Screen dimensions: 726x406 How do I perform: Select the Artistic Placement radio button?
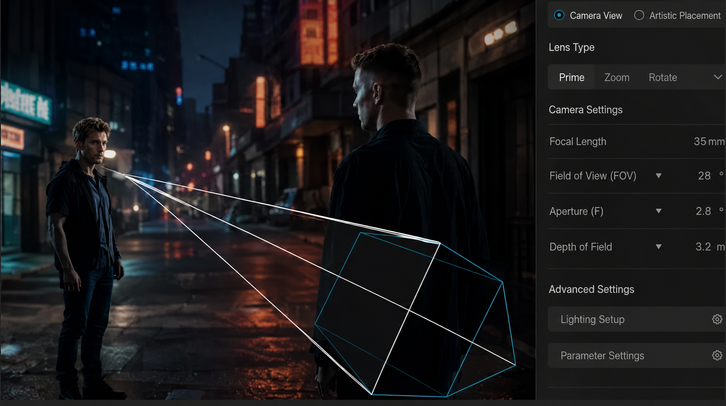pyautogui.click(x=639, y=15)
